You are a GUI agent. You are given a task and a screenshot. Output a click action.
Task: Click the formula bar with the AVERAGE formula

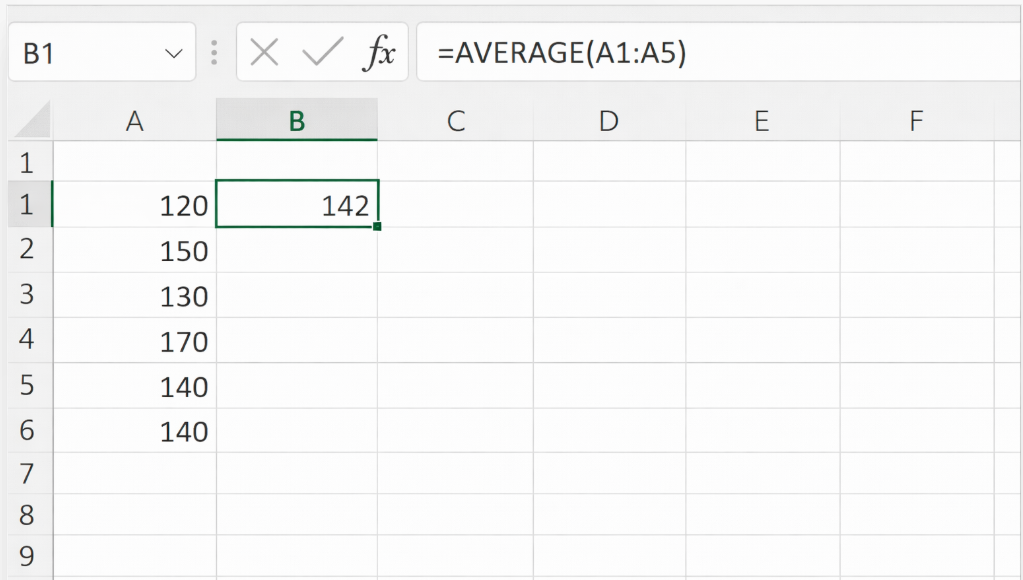click(x=700, y=54)
